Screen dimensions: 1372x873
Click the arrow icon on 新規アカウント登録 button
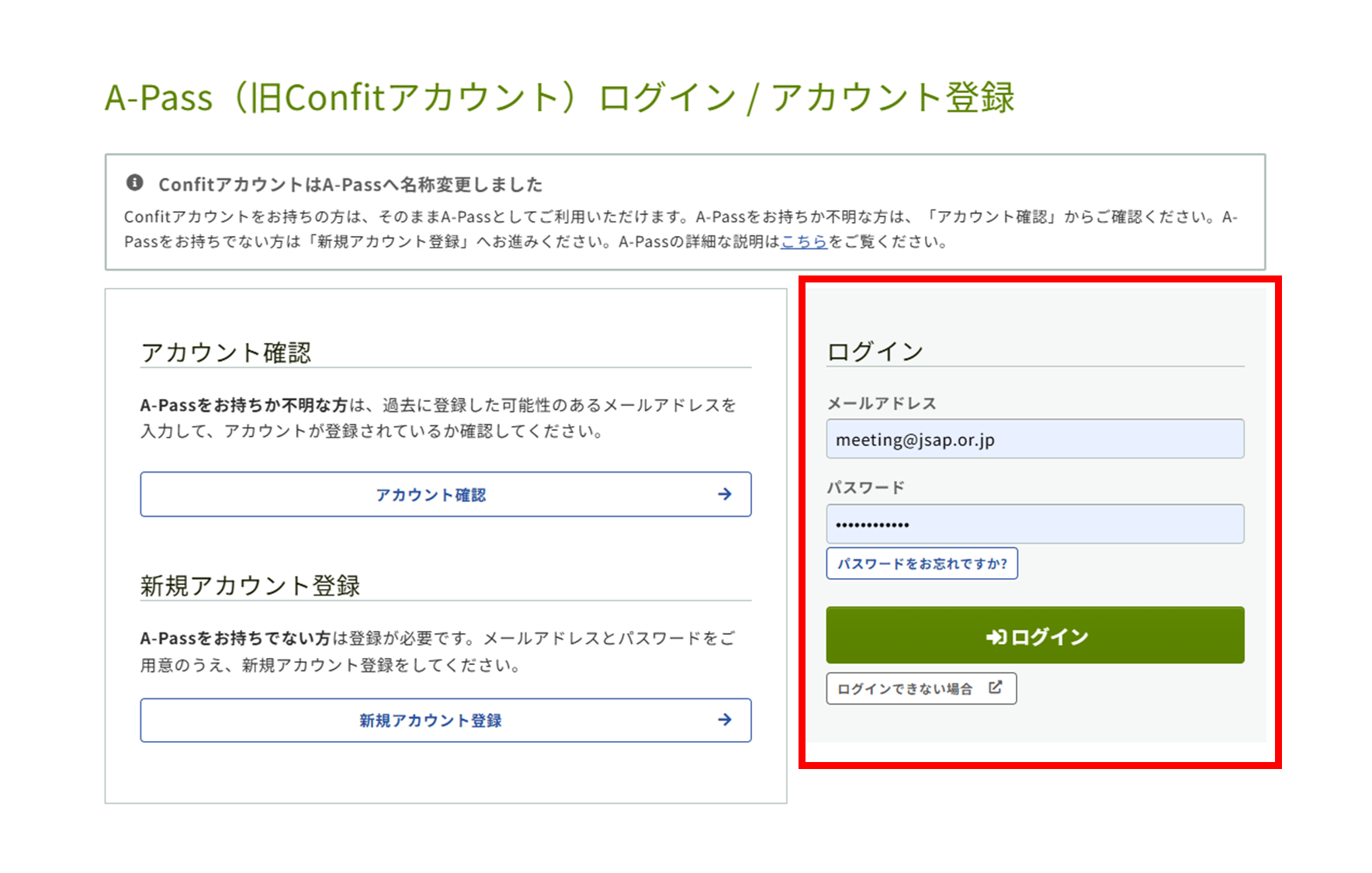tap(724, 720)
